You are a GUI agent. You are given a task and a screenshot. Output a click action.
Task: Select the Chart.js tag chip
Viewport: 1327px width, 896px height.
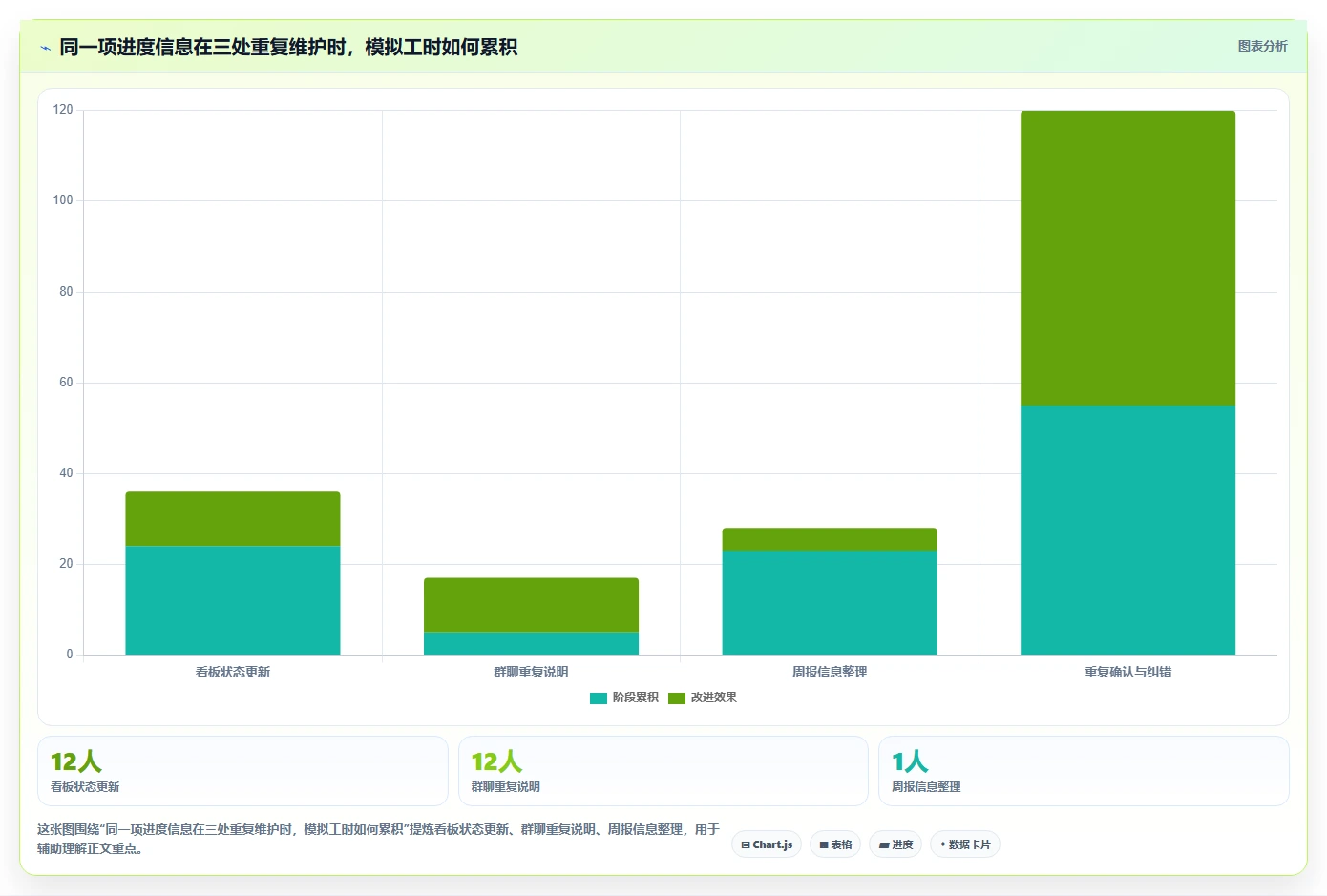(767, 844)
